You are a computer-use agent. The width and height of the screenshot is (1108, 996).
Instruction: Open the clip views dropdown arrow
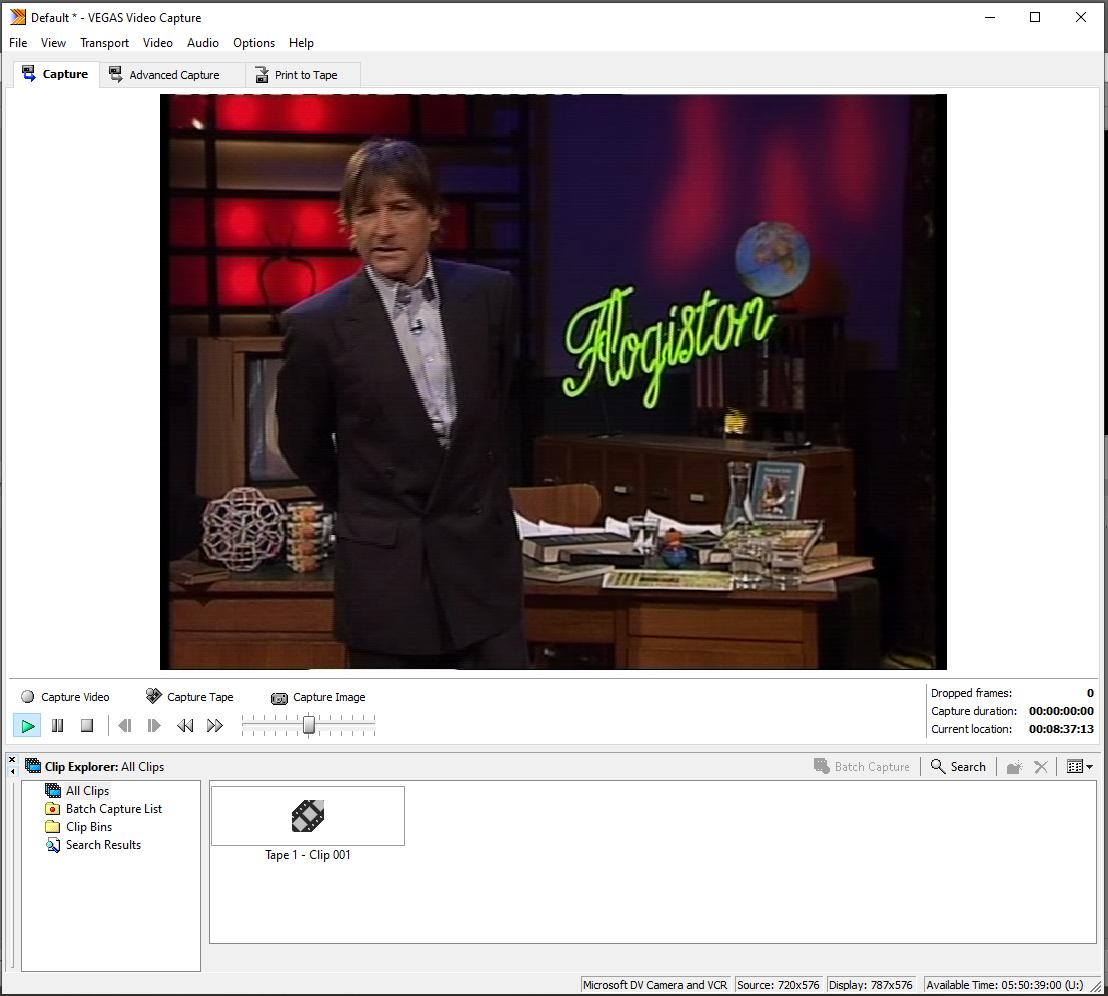1089,767
